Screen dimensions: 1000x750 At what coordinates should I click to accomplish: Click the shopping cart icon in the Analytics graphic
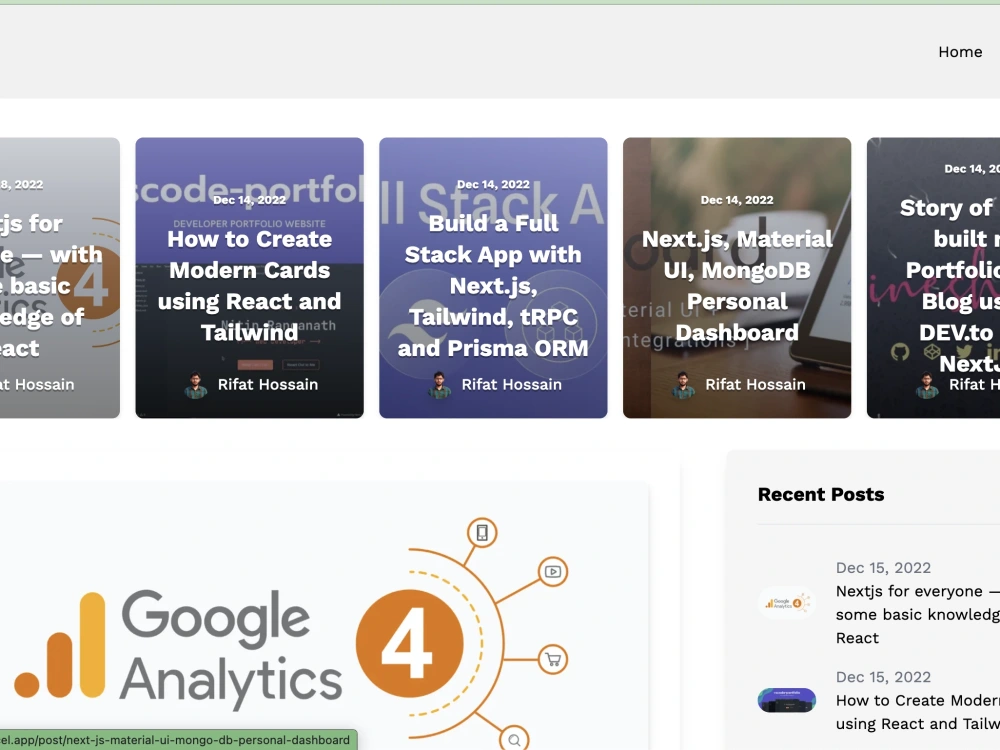551,660
